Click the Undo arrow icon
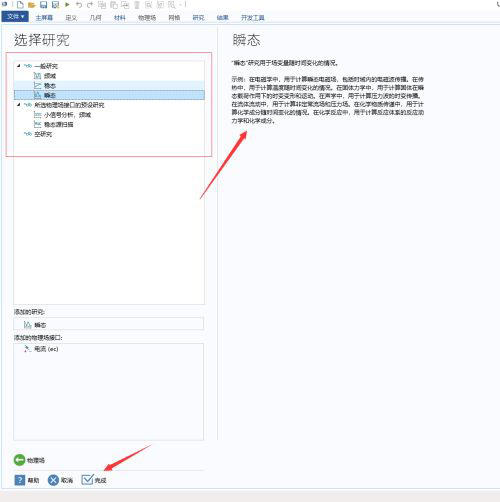This screenshot has width=500, height=502. (x=79, y=5)
